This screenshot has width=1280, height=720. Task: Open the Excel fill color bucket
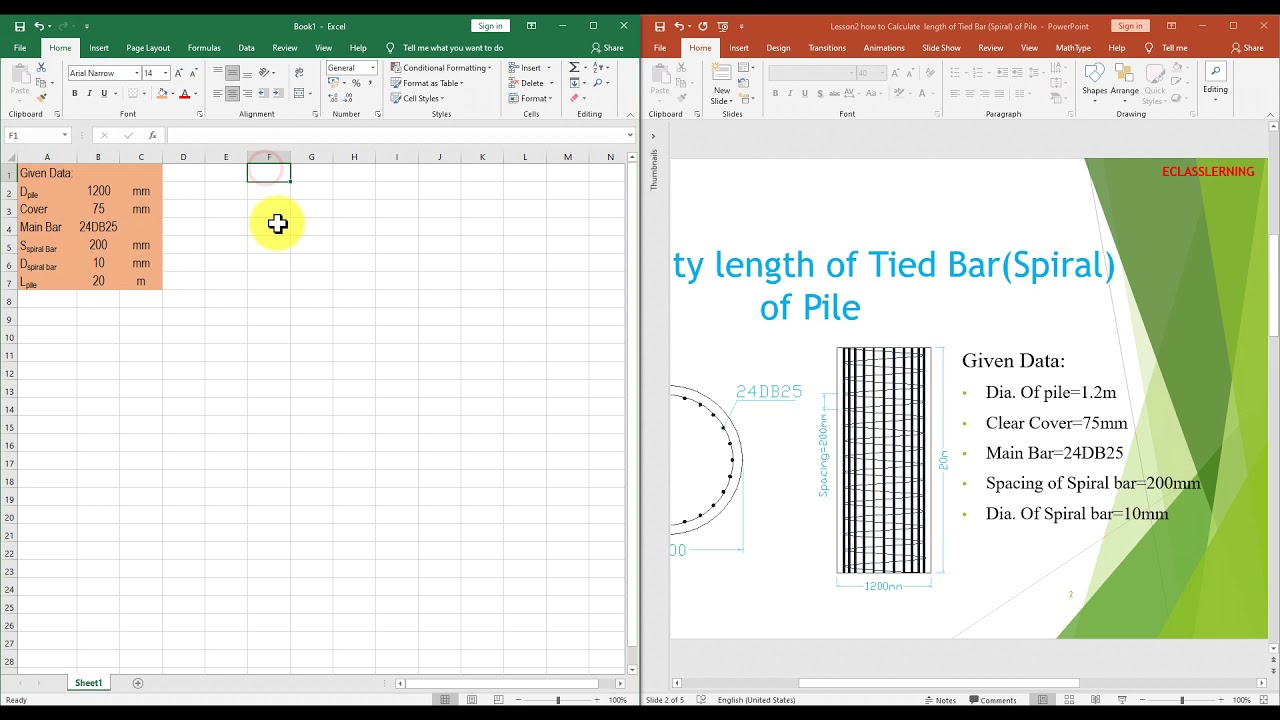tap(161, 93)
